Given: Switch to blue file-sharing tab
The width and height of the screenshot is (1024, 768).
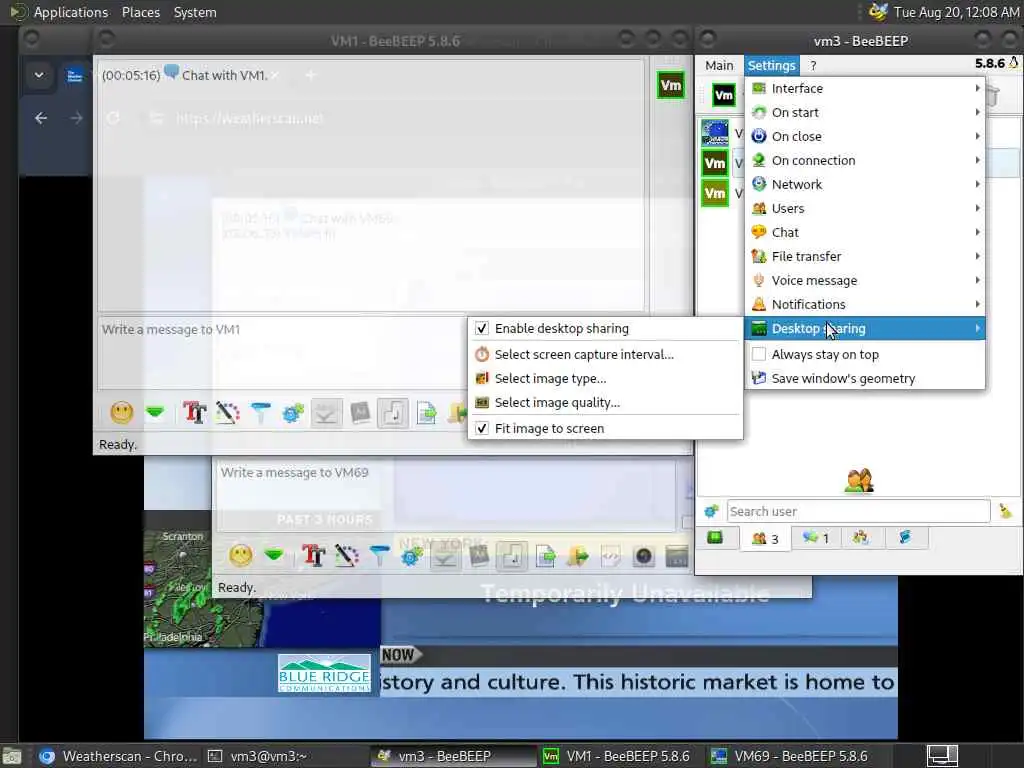Looking at the screenshot, I should (904, 538).
